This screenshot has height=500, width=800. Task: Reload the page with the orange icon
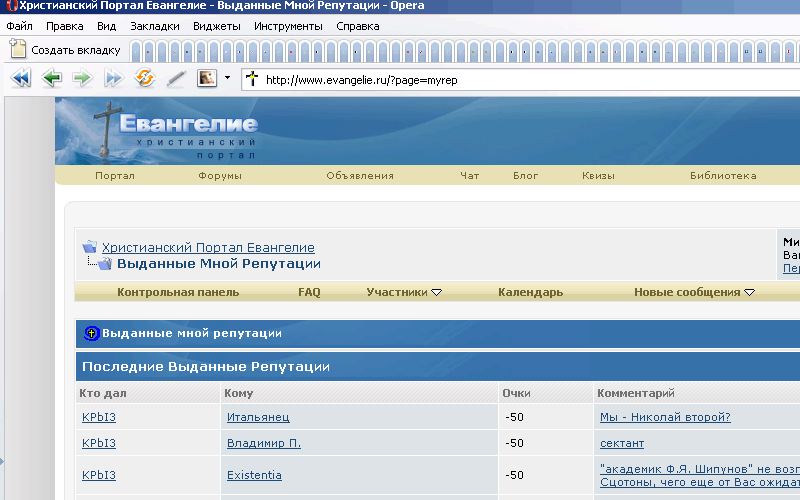145,78
